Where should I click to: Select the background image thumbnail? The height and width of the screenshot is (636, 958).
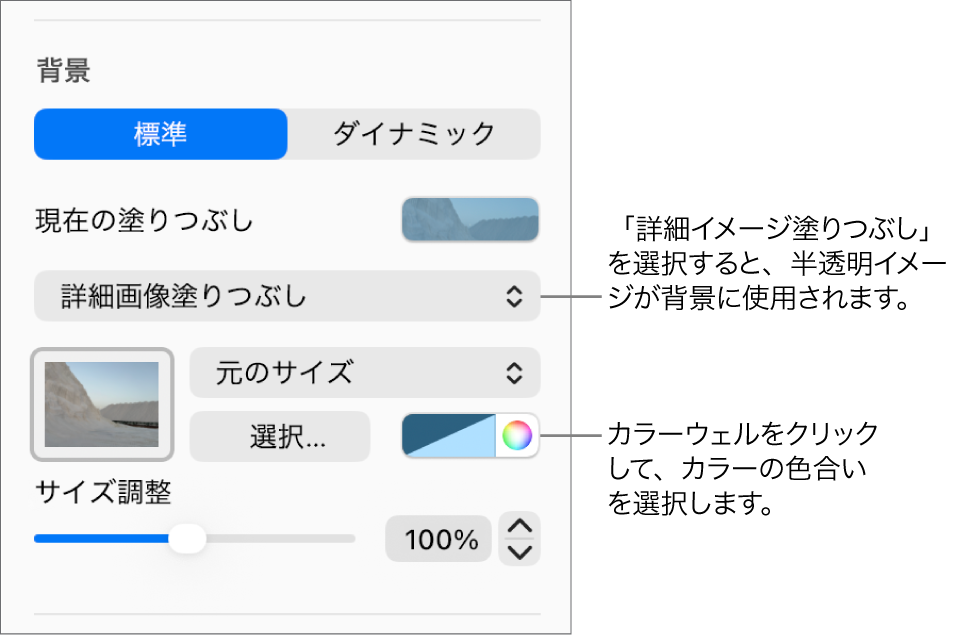[x=101, y=404]
